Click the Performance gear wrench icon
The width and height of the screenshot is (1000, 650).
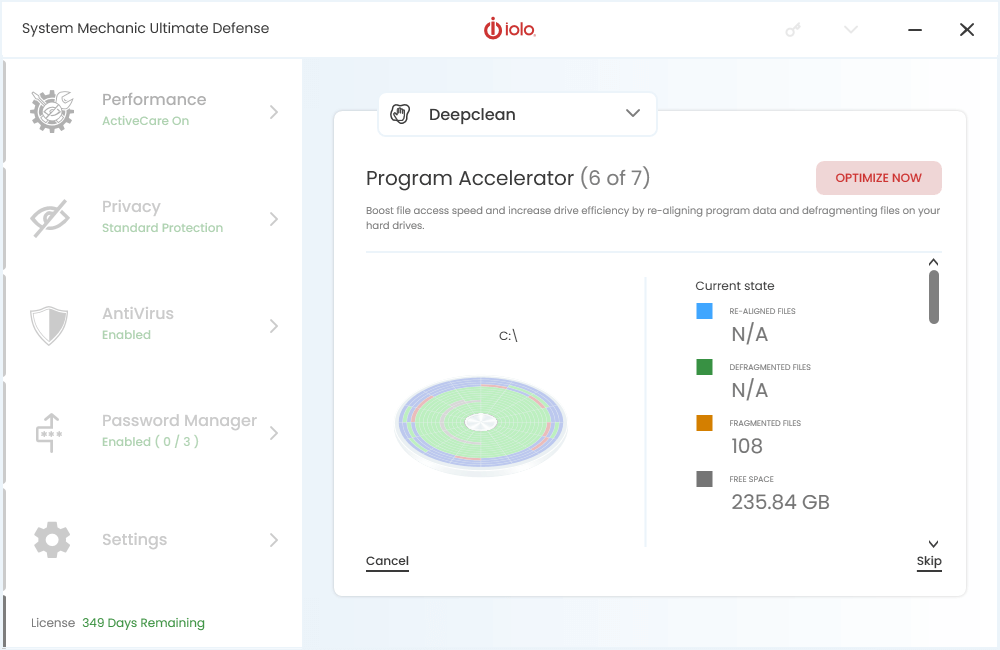click(51, 111)
